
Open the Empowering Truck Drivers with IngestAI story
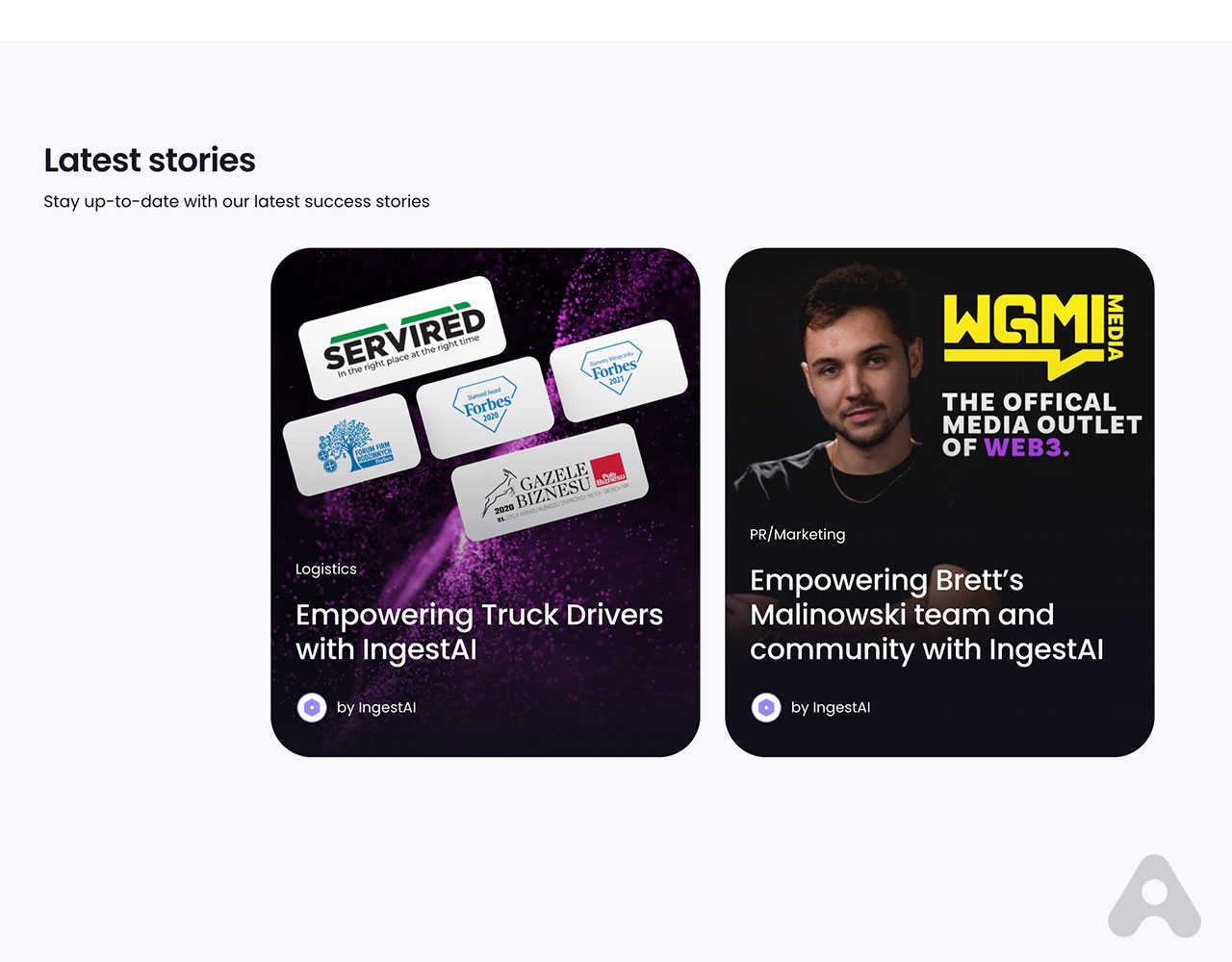tap(479, 632)
